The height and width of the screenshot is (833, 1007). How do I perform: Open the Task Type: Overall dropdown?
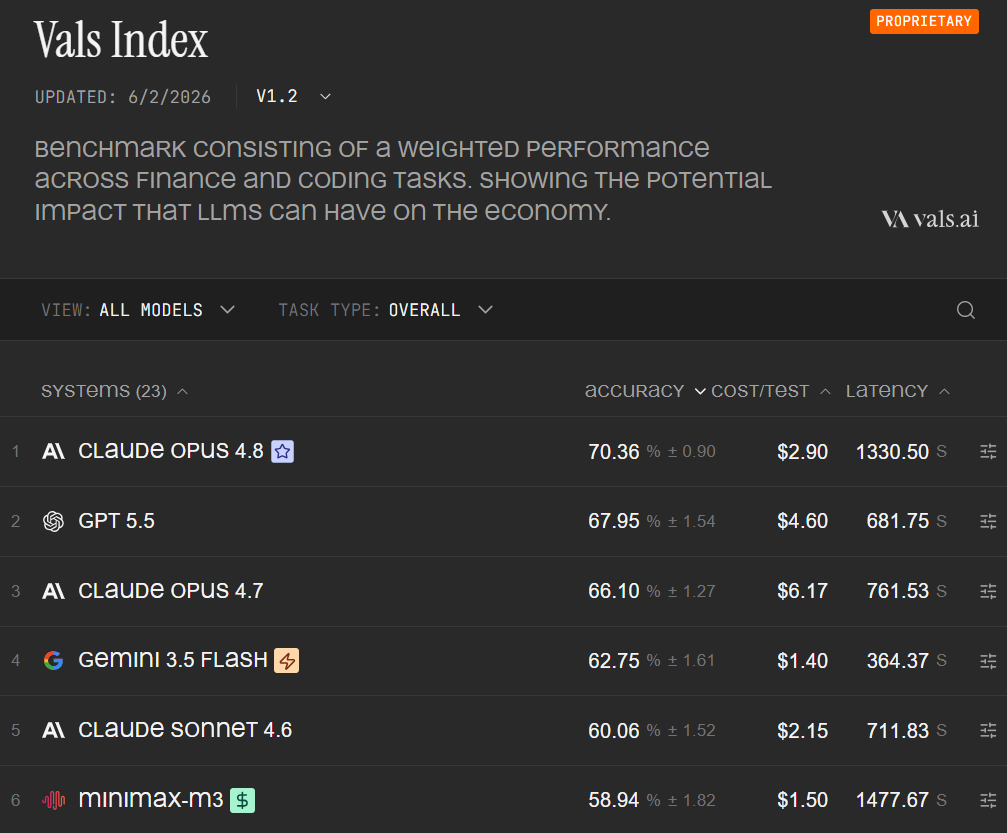(385, 310)
